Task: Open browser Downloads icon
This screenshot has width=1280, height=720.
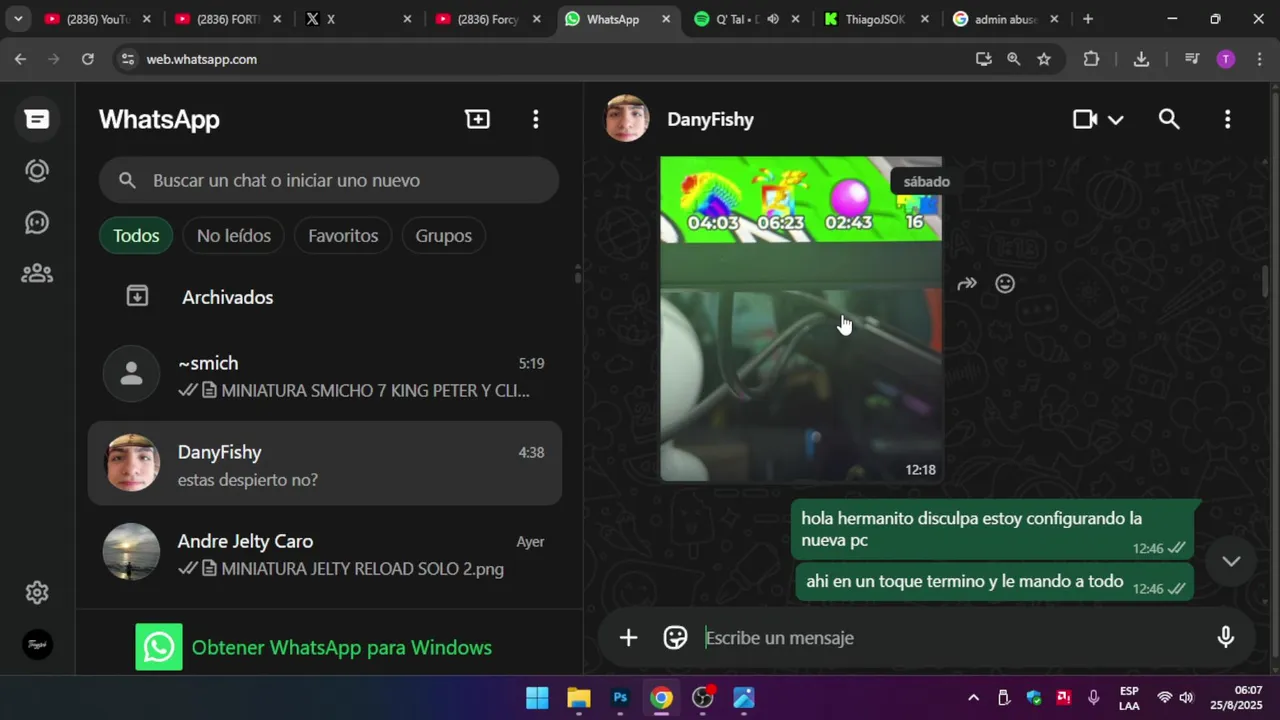Action: 1141,59
